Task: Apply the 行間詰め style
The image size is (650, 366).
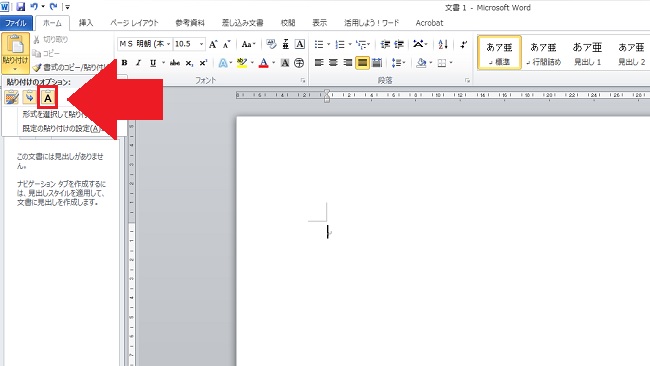Action: (x=543, y=53)
